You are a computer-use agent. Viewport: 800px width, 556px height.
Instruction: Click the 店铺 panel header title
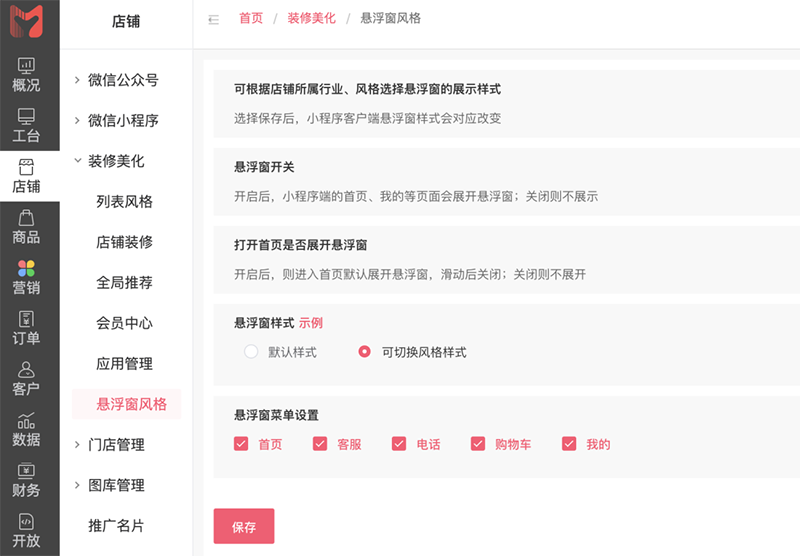coord(126,21)
